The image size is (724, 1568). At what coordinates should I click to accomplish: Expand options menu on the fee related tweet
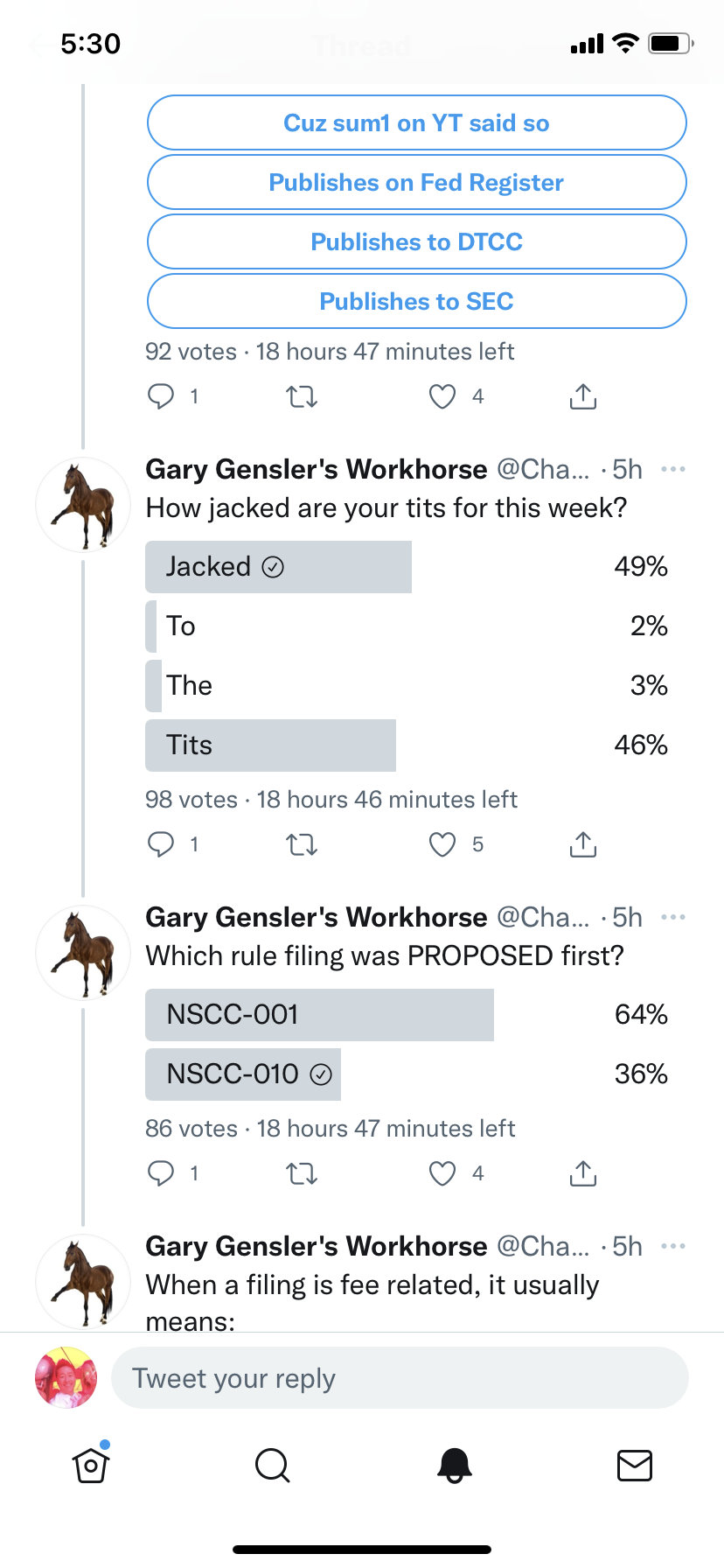tap(673, 1247)
